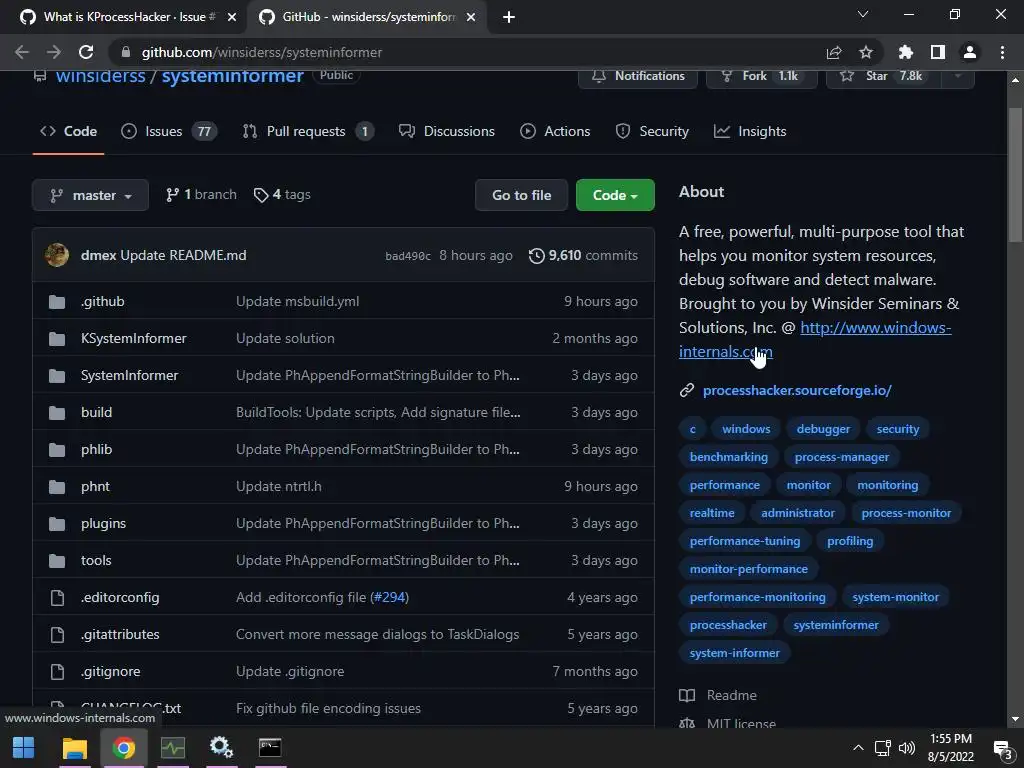Click the Notifications button
The width and height of the screenshot is (1024, 768).
(638, 76)
